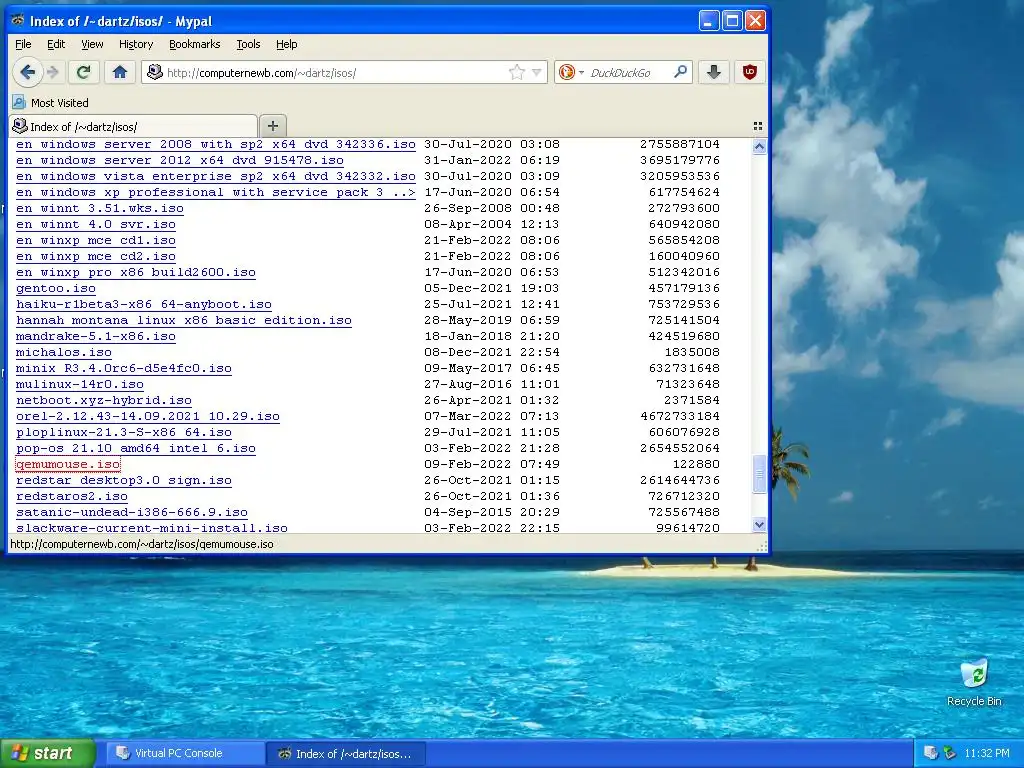Open windows server 2008 sp2 x64 iso link
Screen dimensions: 1024x768
[216, 144]
